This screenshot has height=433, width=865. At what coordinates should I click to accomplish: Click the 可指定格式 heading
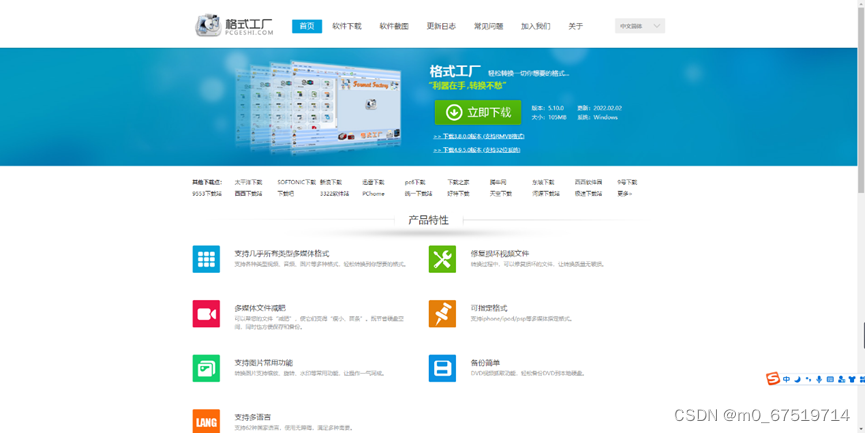click(489, 308)
